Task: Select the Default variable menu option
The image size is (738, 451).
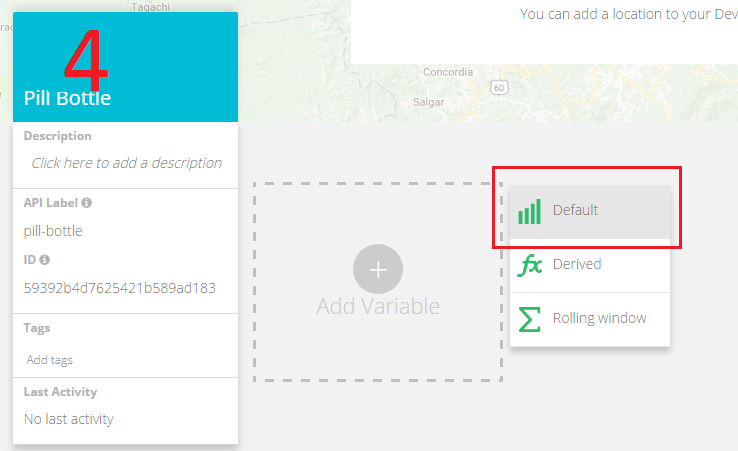Action: (575, 211)
